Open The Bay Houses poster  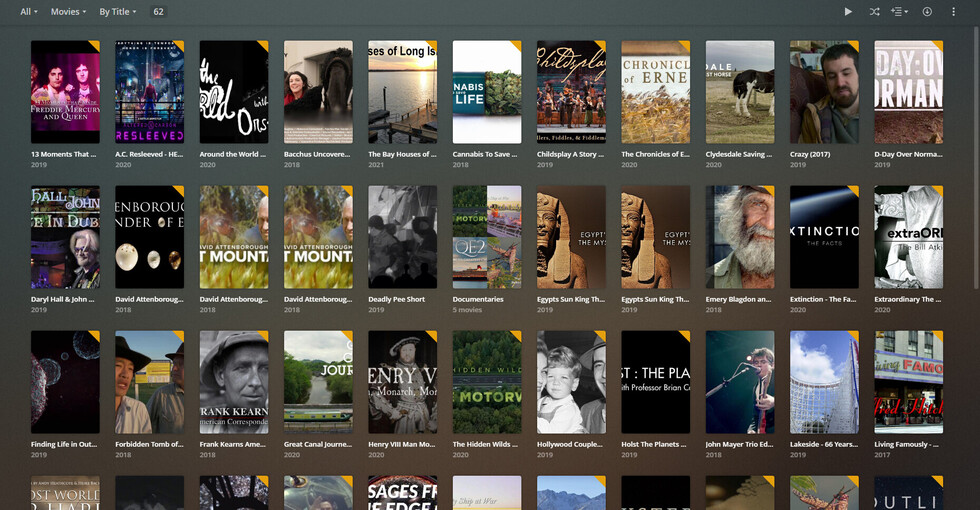pyautogui.click(x=402, y=92)
